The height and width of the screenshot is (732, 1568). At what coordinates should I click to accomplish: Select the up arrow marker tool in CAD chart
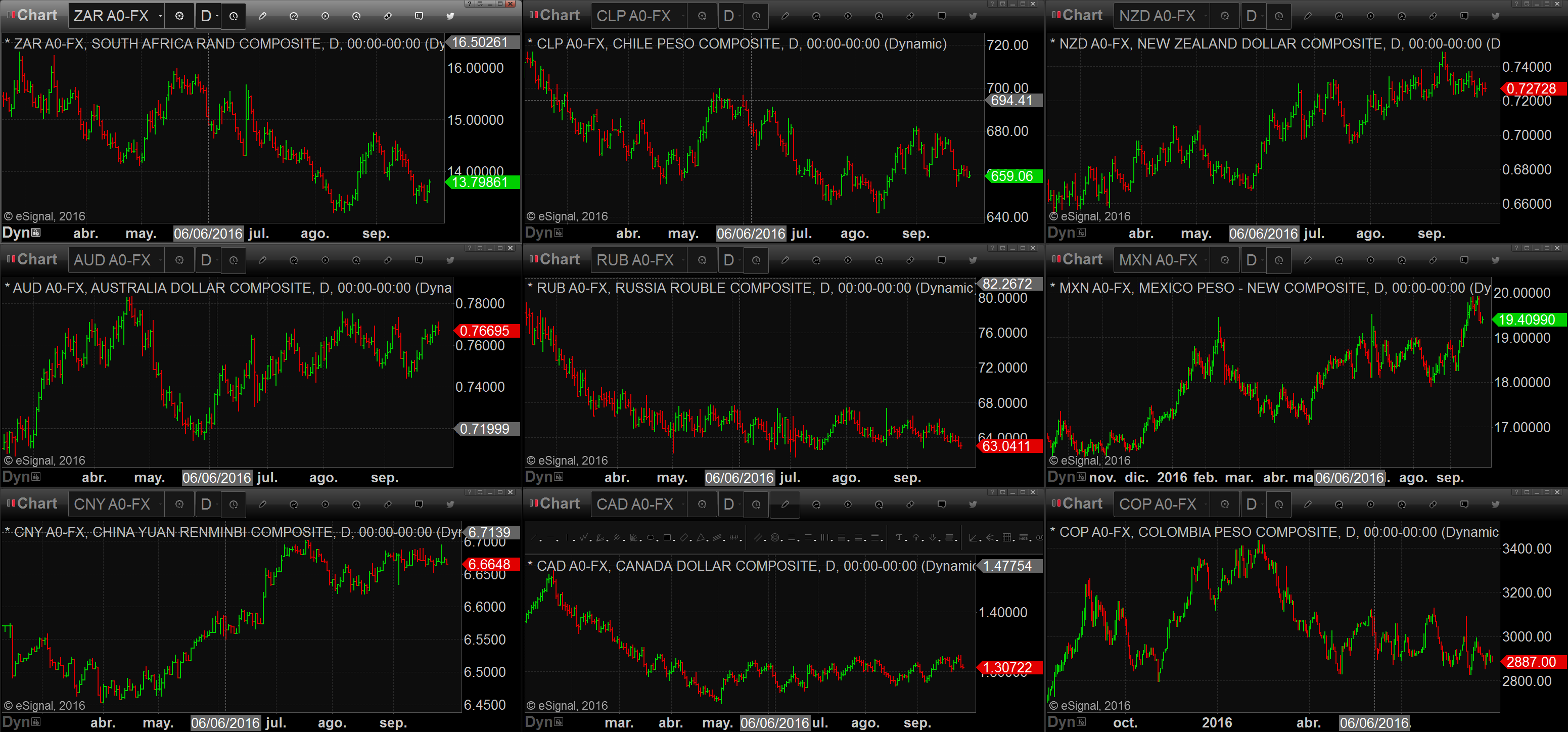pyautogui.click(x=916, y=538)
